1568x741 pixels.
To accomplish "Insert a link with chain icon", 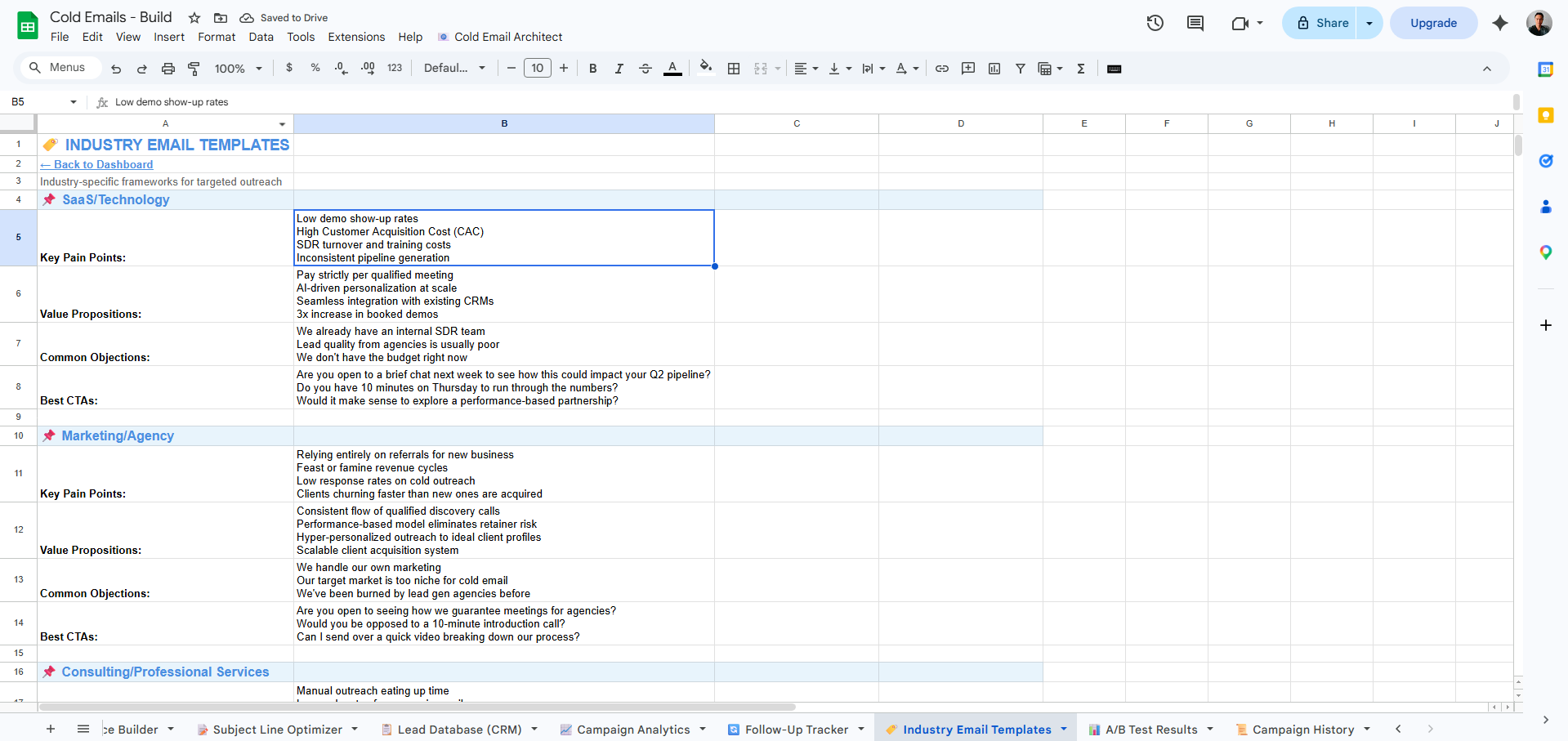I will (x=942, y=69).
